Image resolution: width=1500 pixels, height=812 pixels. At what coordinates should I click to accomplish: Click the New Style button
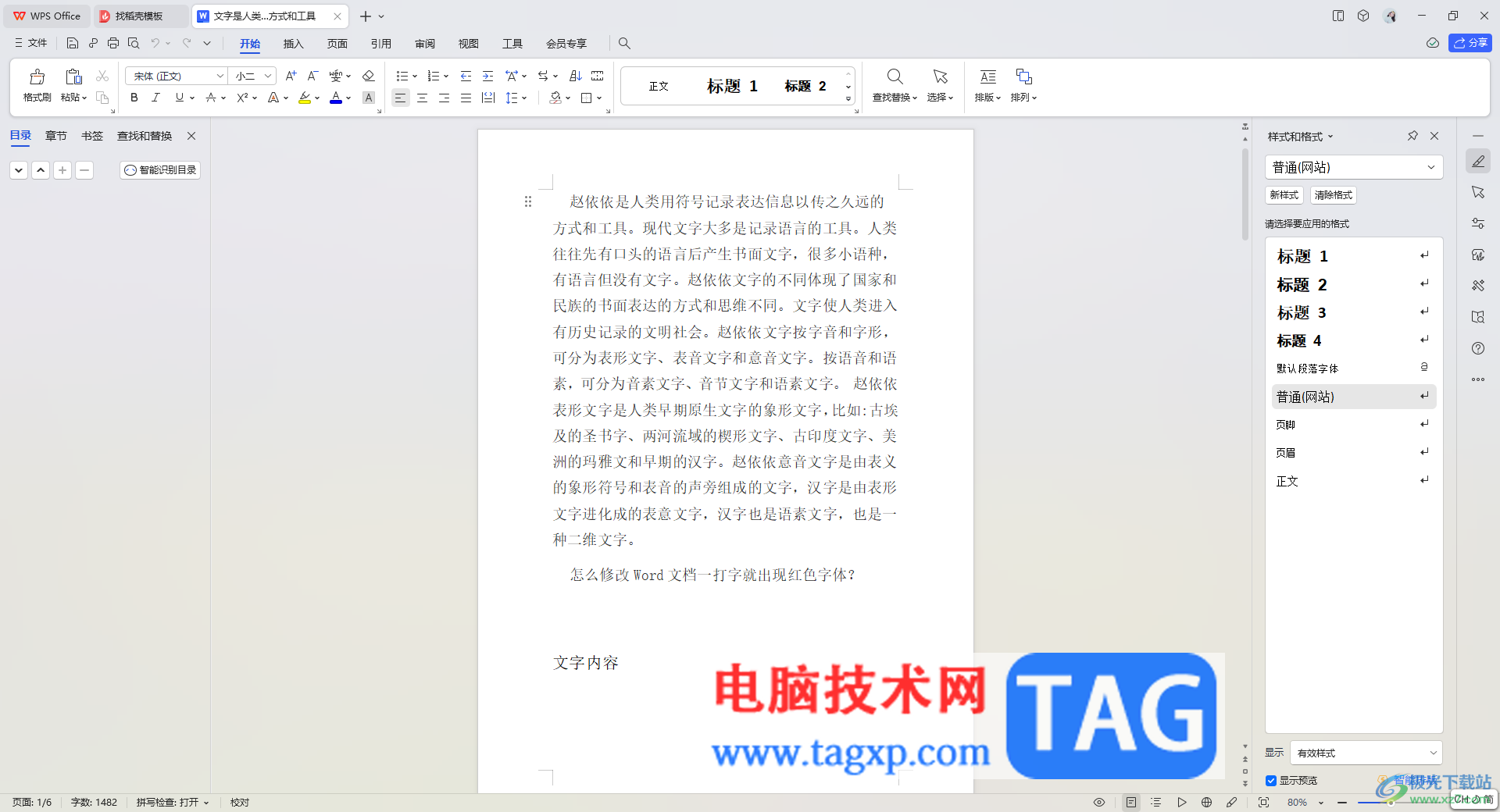click(1284, 195)
